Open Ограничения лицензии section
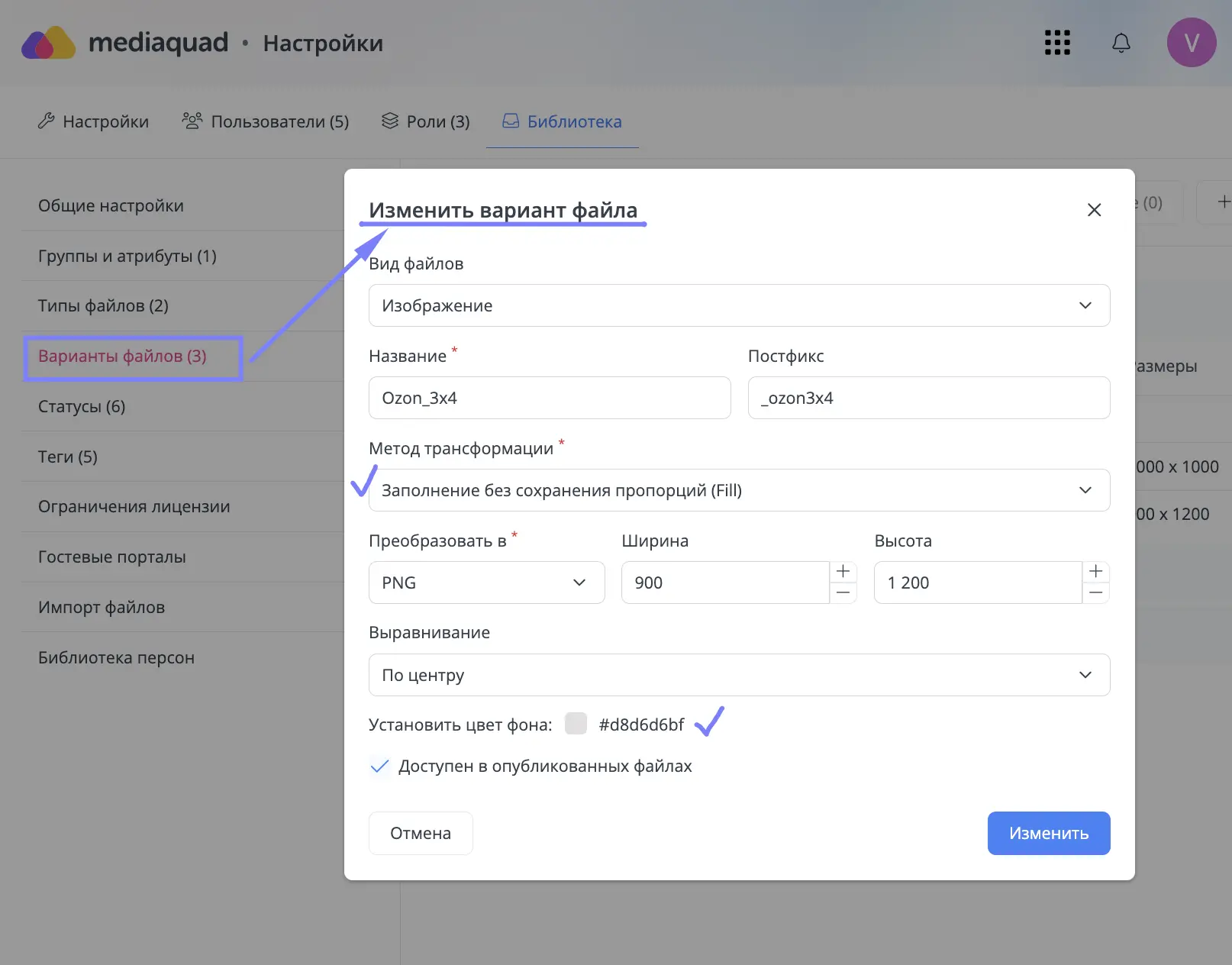1232x965 pixels. click(182, 507)
